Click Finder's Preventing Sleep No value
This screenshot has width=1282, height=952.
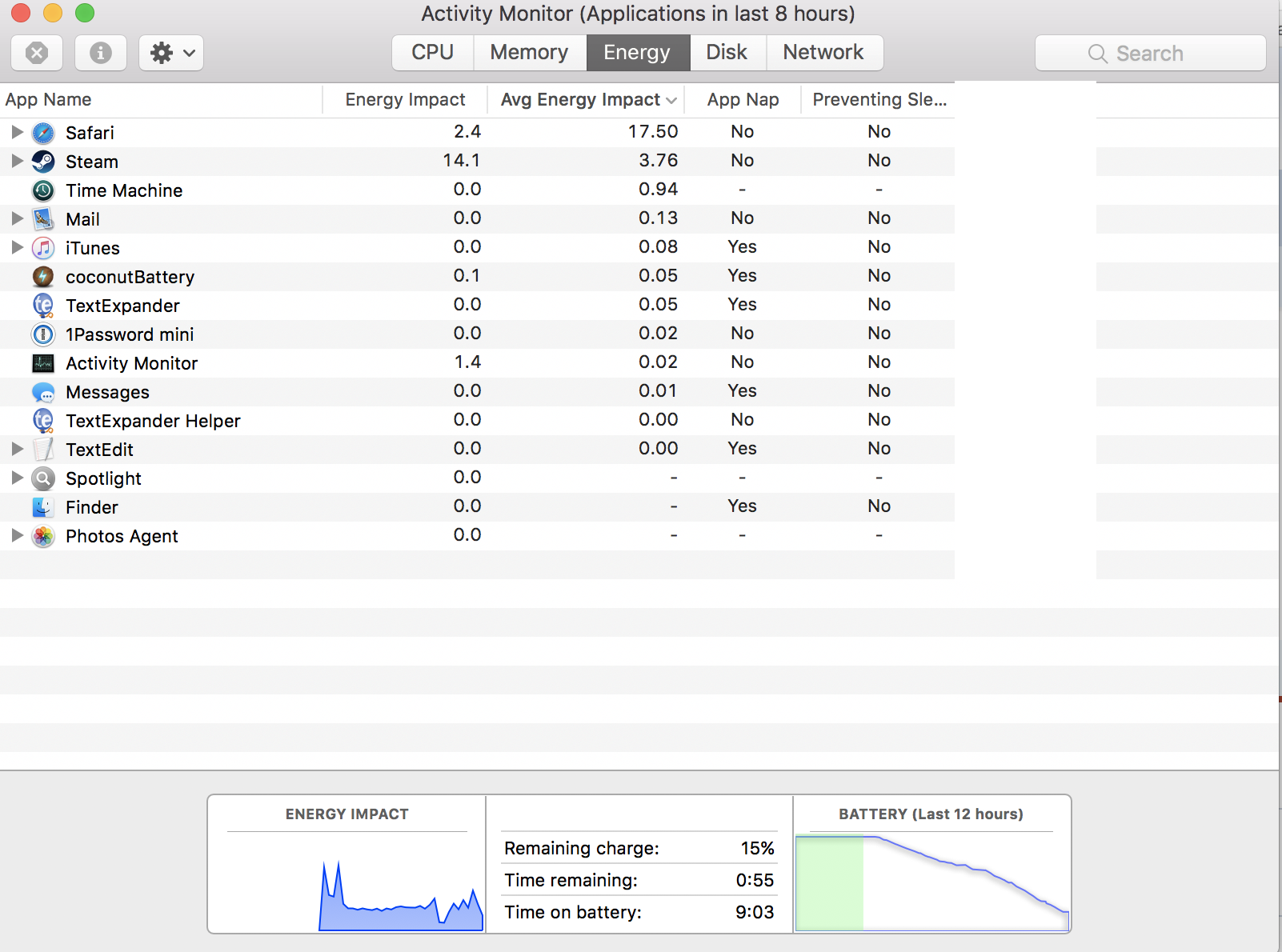click(879, 506)
